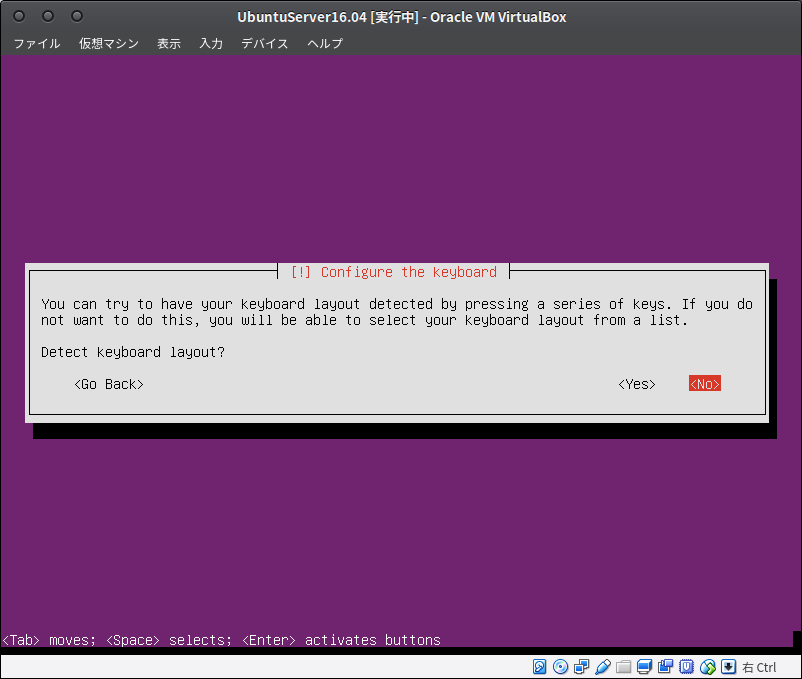802x679 pixels.
Task: Click the video capture recording icon
Action: (665, 667)
